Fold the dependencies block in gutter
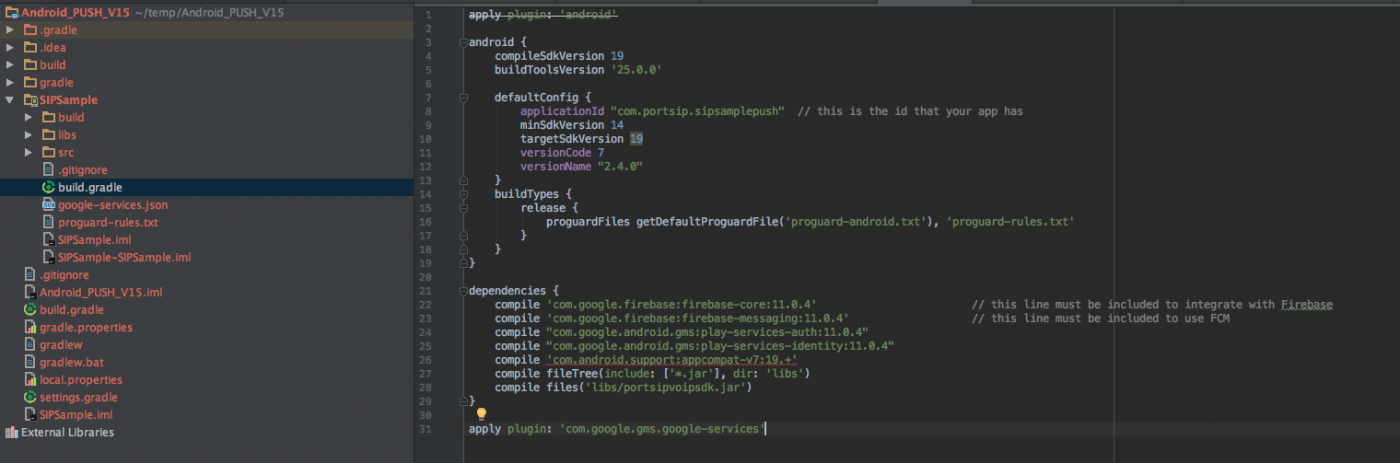Screen dimensions: 1400x463 coord(464,290)
